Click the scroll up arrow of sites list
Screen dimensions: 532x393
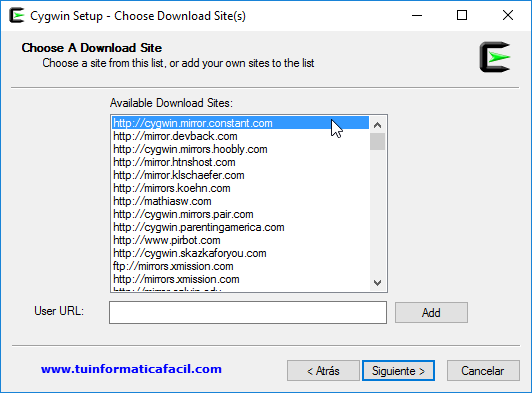tap(377, 125)
